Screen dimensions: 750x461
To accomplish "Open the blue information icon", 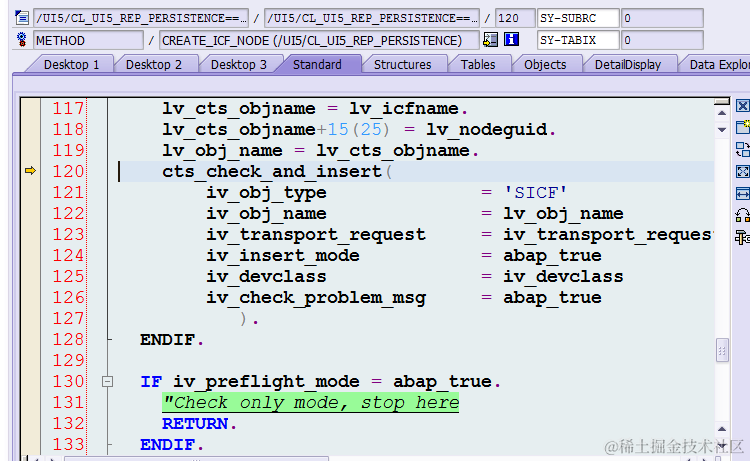I will 511,40.
